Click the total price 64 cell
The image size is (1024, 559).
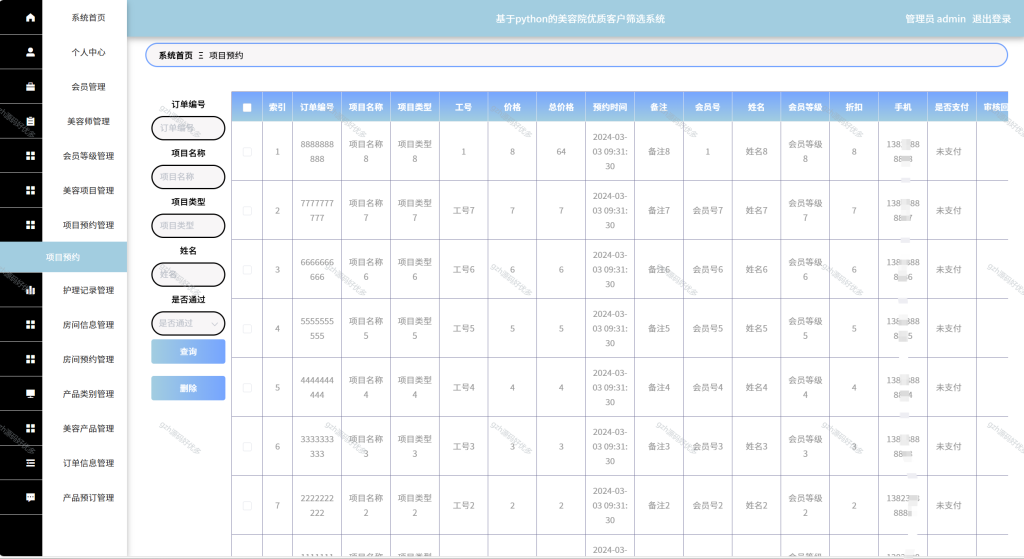click(x=561, y=152)
